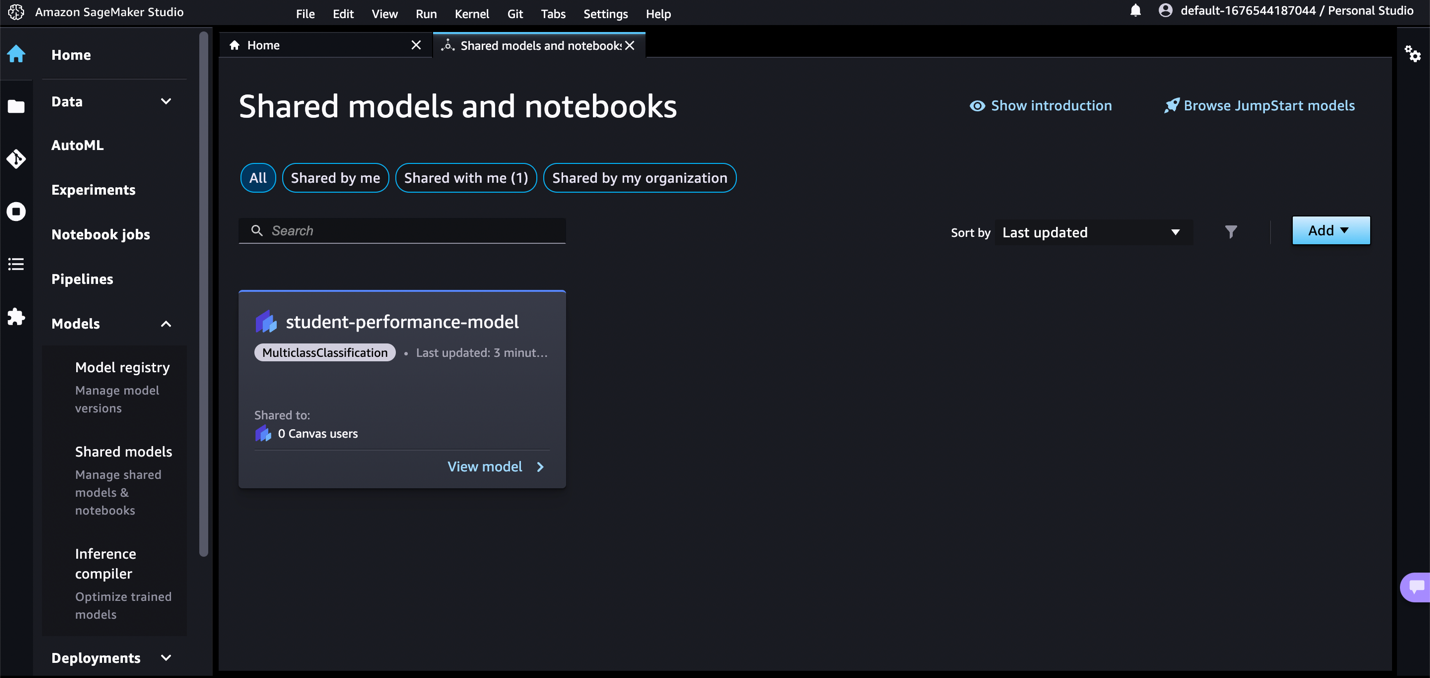Screen dimensions: 1430x678
Task: Activate the Shared by my organization filter
Action: point(639,177)
